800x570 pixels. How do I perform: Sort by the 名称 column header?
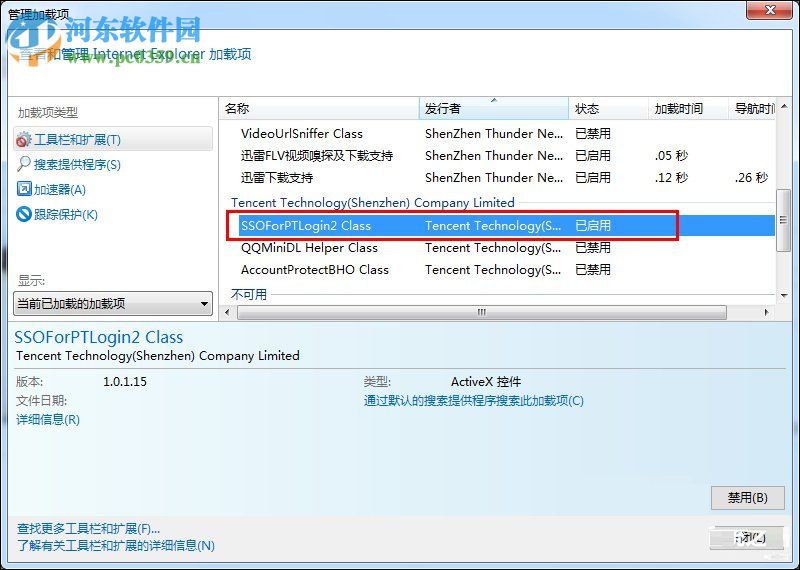click(x=320, y=109)
